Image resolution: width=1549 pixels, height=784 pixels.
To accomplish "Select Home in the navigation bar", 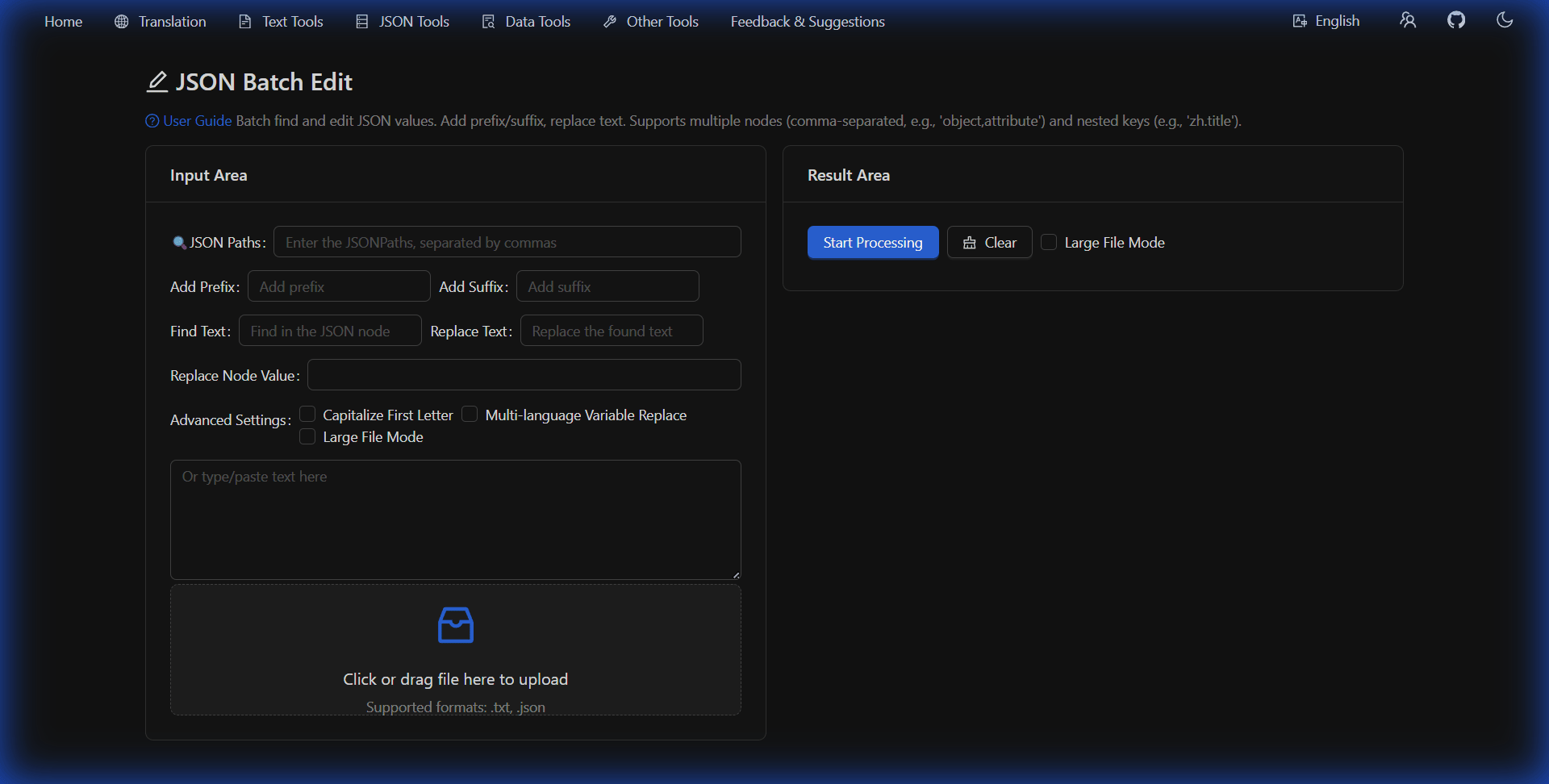I will 63,22.
